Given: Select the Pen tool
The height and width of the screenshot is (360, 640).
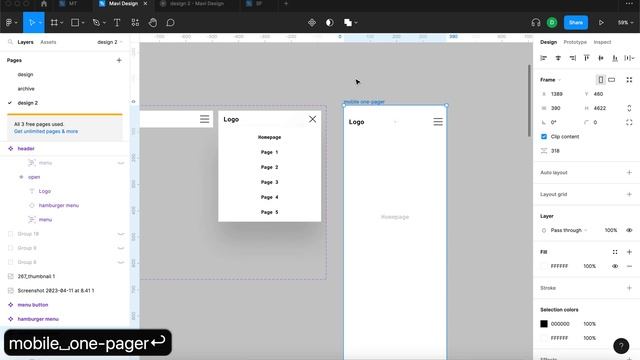Looking at the screenshot, I should pyautogui.click(x=96, y=23).
